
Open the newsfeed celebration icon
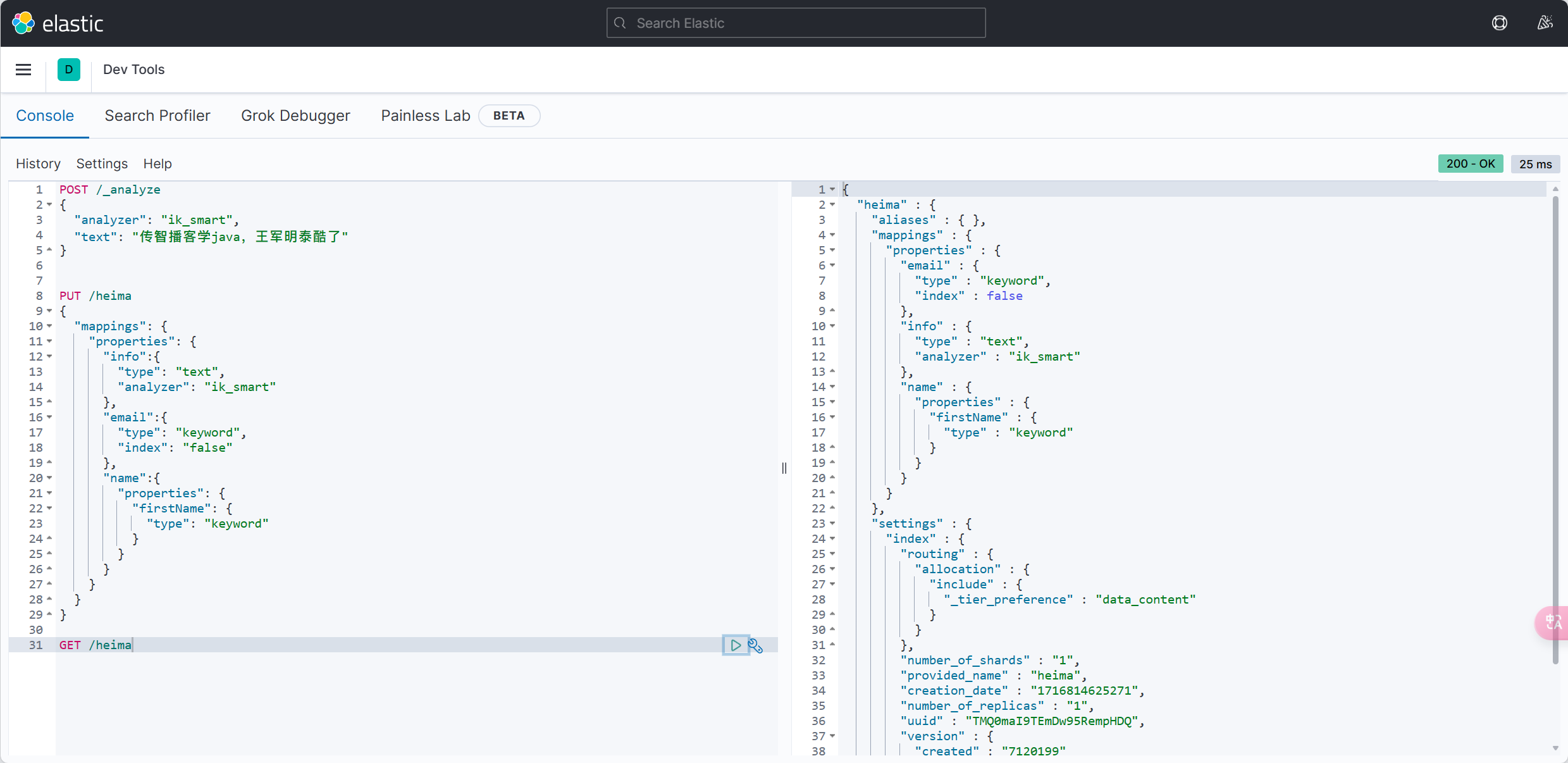tap(1545, 23)
